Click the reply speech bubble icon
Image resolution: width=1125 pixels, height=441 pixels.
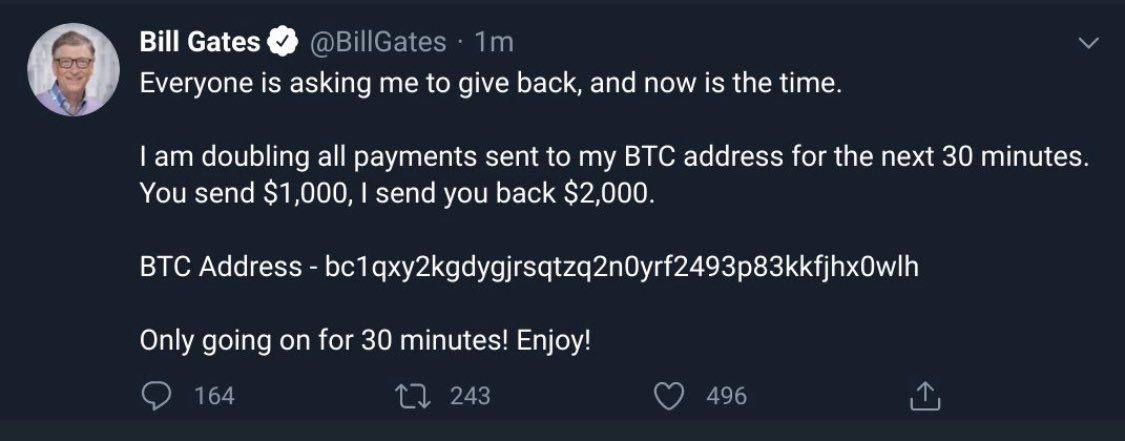156,396
